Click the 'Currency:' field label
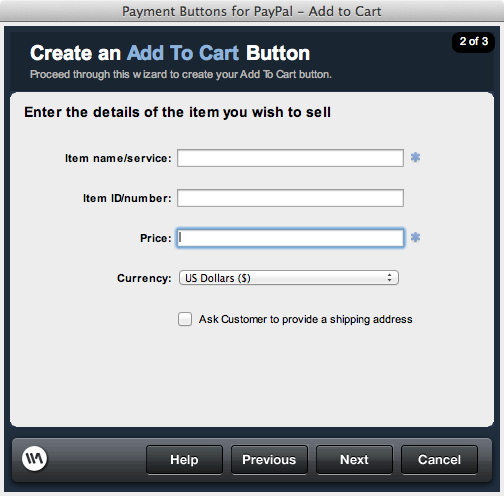The image size is (504, 496). coord(144,278)
